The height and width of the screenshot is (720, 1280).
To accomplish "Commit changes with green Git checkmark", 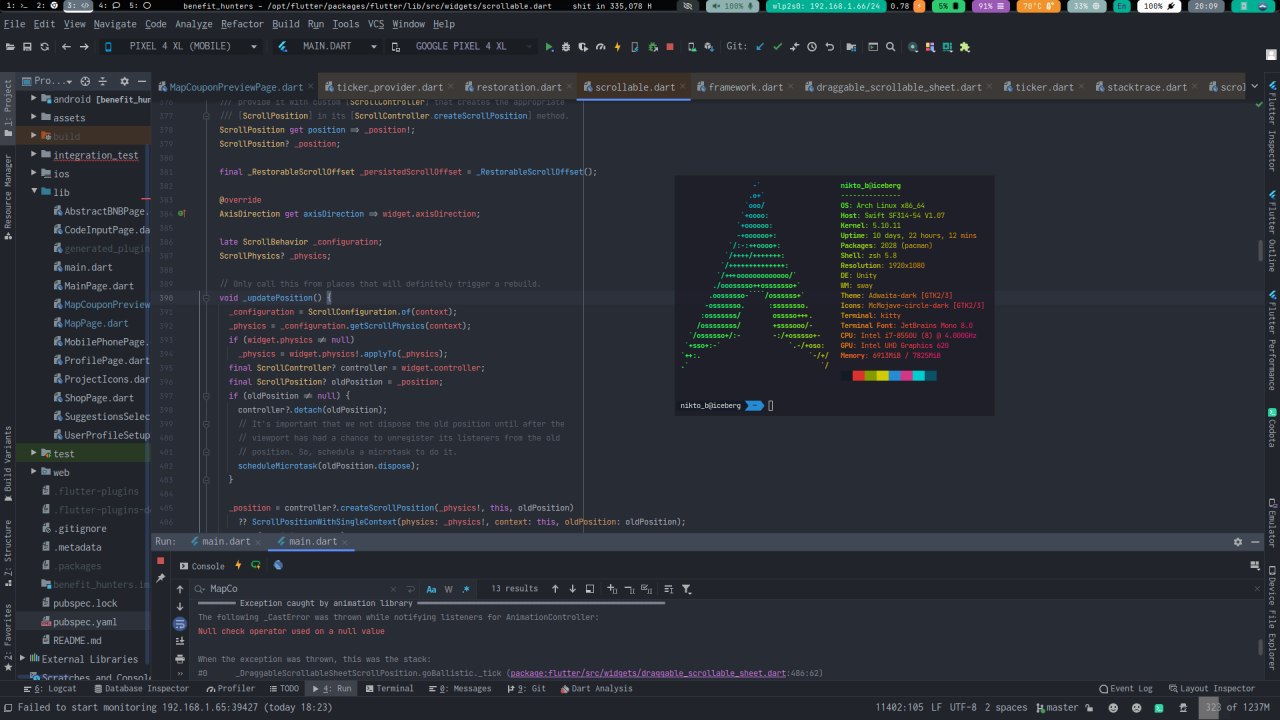I will coord(777,47).
